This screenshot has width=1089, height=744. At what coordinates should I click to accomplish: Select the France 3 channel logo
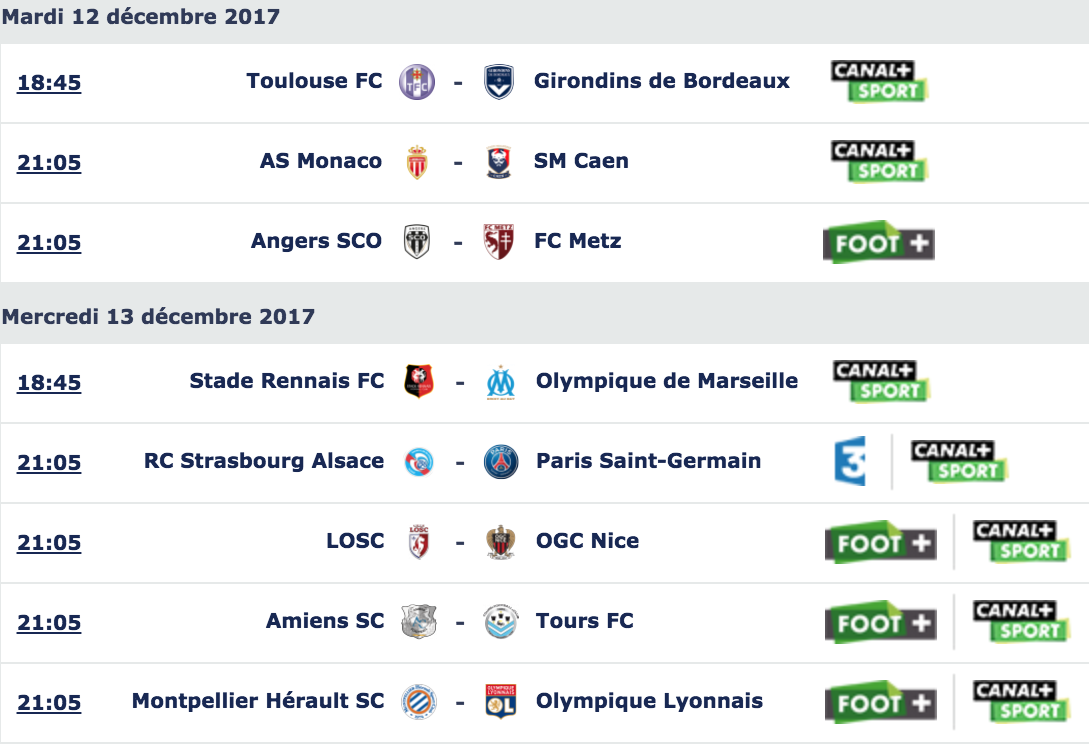[850, 461]
